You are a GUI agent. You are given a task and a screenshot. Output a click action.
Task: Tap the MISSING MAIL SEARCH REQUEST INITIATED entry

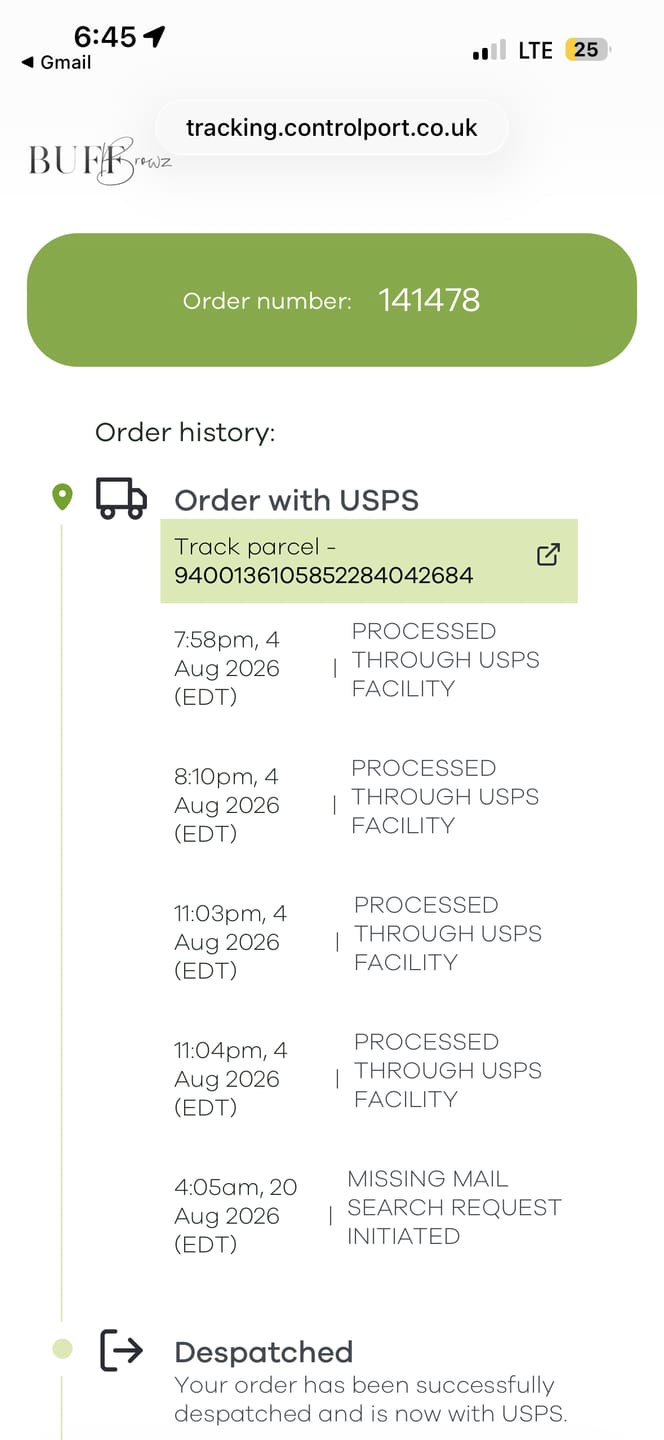point(368,1215)
